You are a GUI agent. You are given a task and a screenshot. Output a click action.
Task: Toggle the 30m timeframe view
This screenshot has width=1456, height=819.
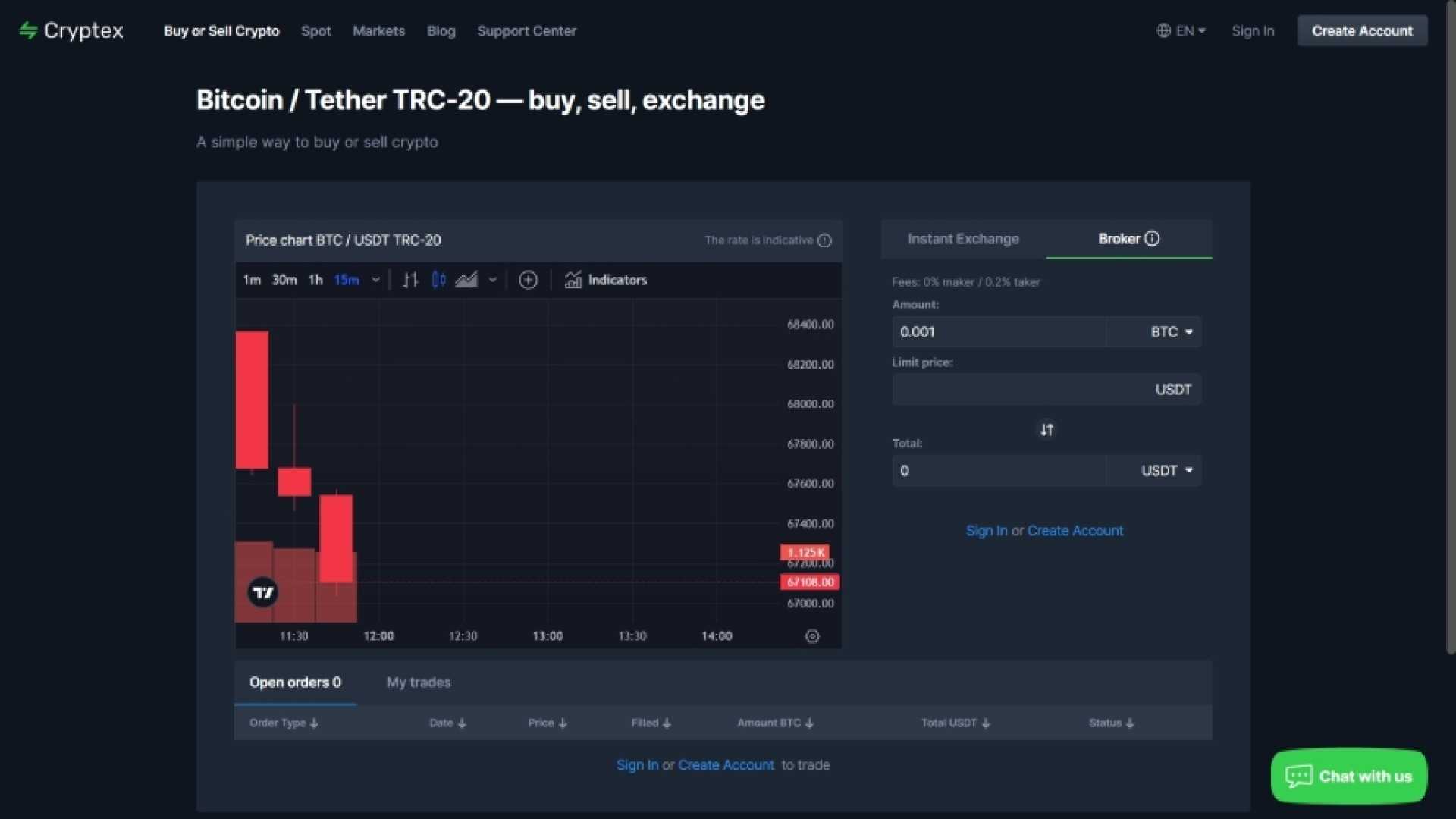[284, 280]
